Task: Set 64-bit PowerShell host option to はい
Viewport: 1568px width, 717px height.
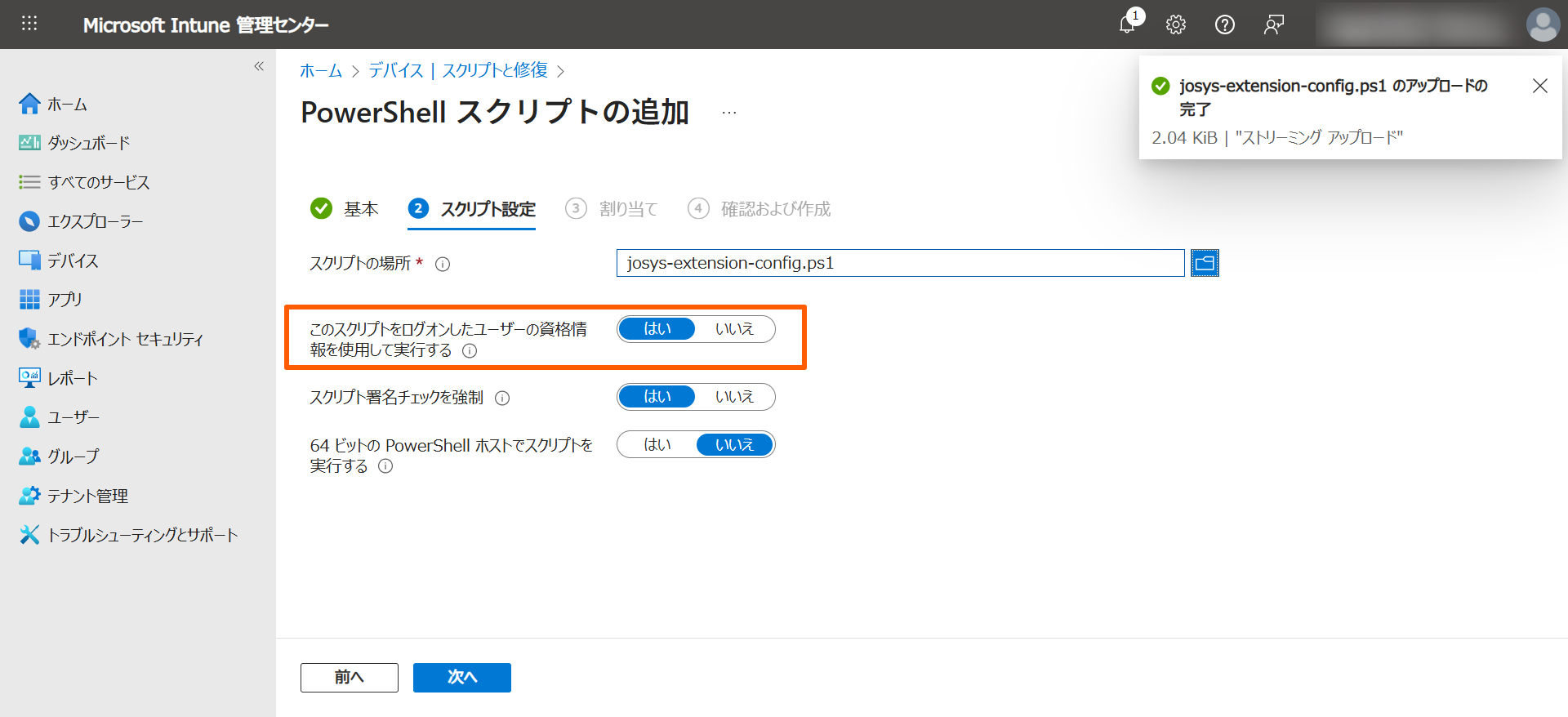Action: click(x=657, y=445)
